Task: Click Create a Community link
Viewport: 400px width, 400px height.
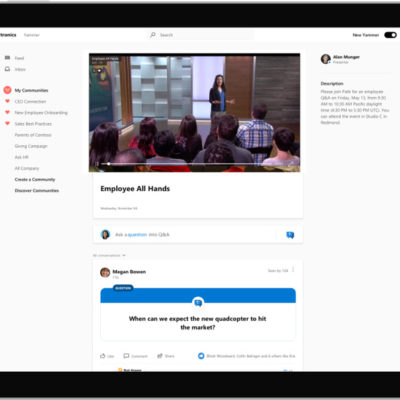Action: click(x=35, y=179)
